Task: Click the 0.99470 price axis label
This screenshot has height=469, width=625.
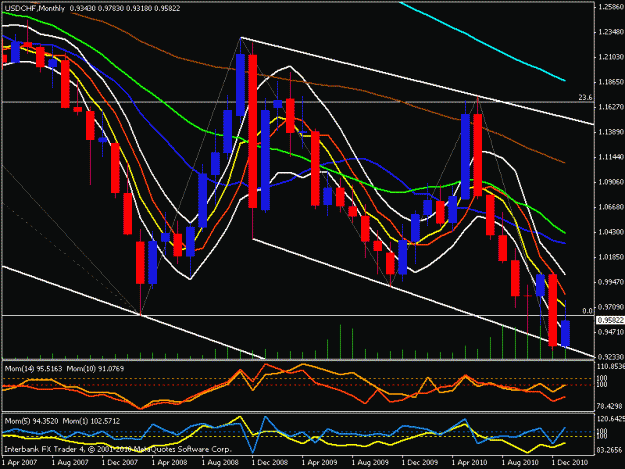Action: pos(611,282)
